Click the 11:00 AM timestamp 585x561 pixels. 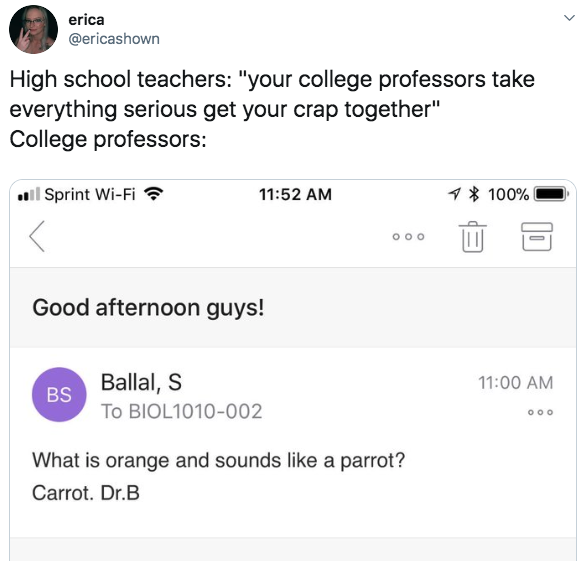pyautogui.click(x=516, y=383)
